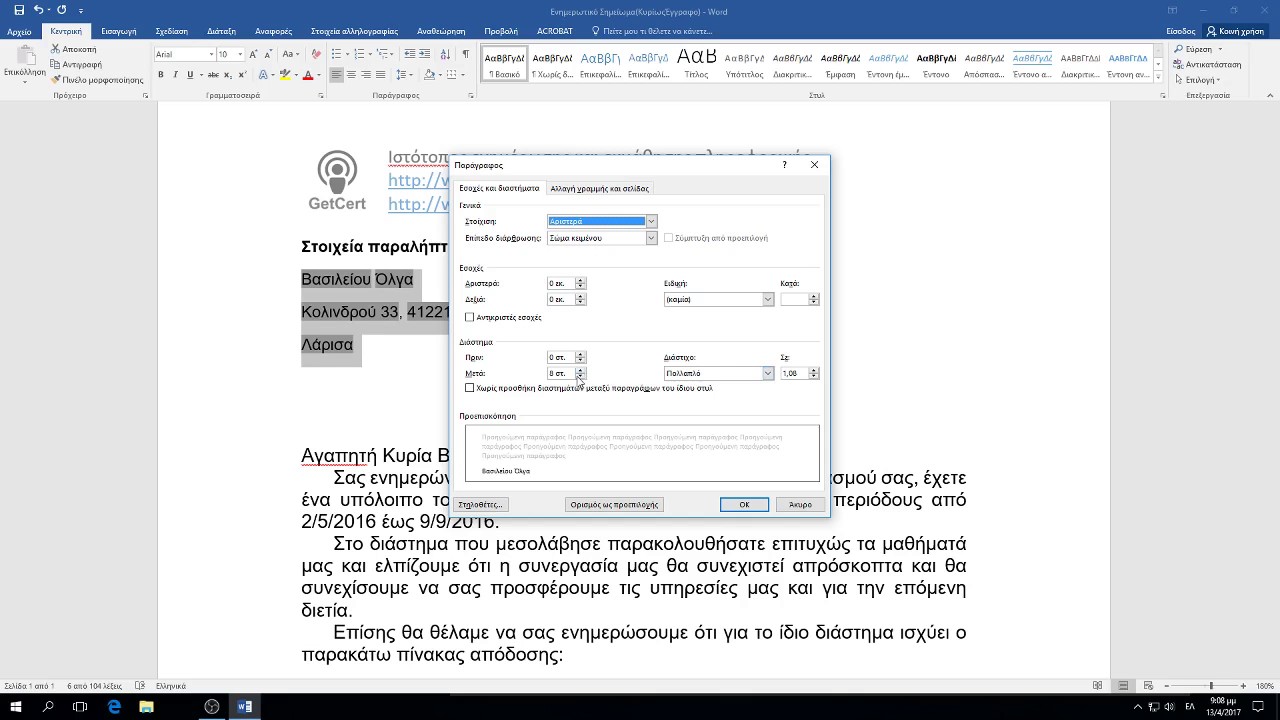This screenshot has height=720, width=1280.
Task: Check the no spacing between same-style paragraphs box
Action: 470,388
